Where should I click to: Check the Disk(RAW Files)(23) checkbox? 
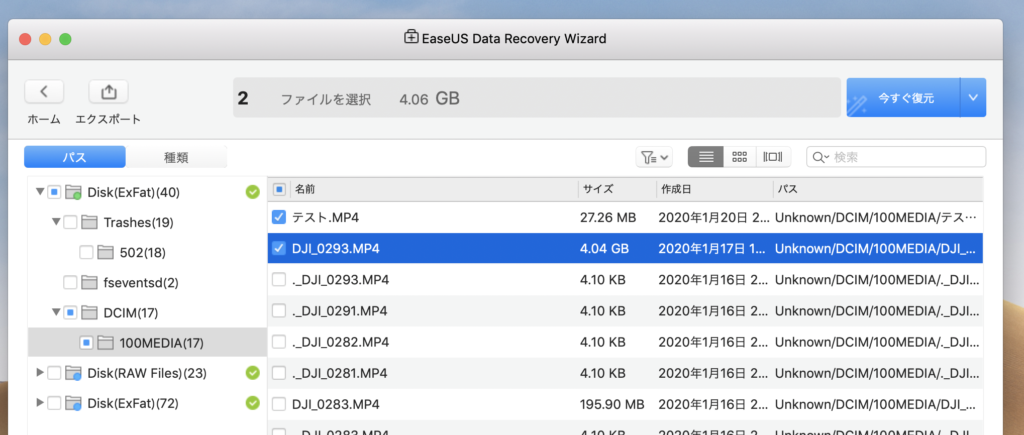[x=54, y=373]
